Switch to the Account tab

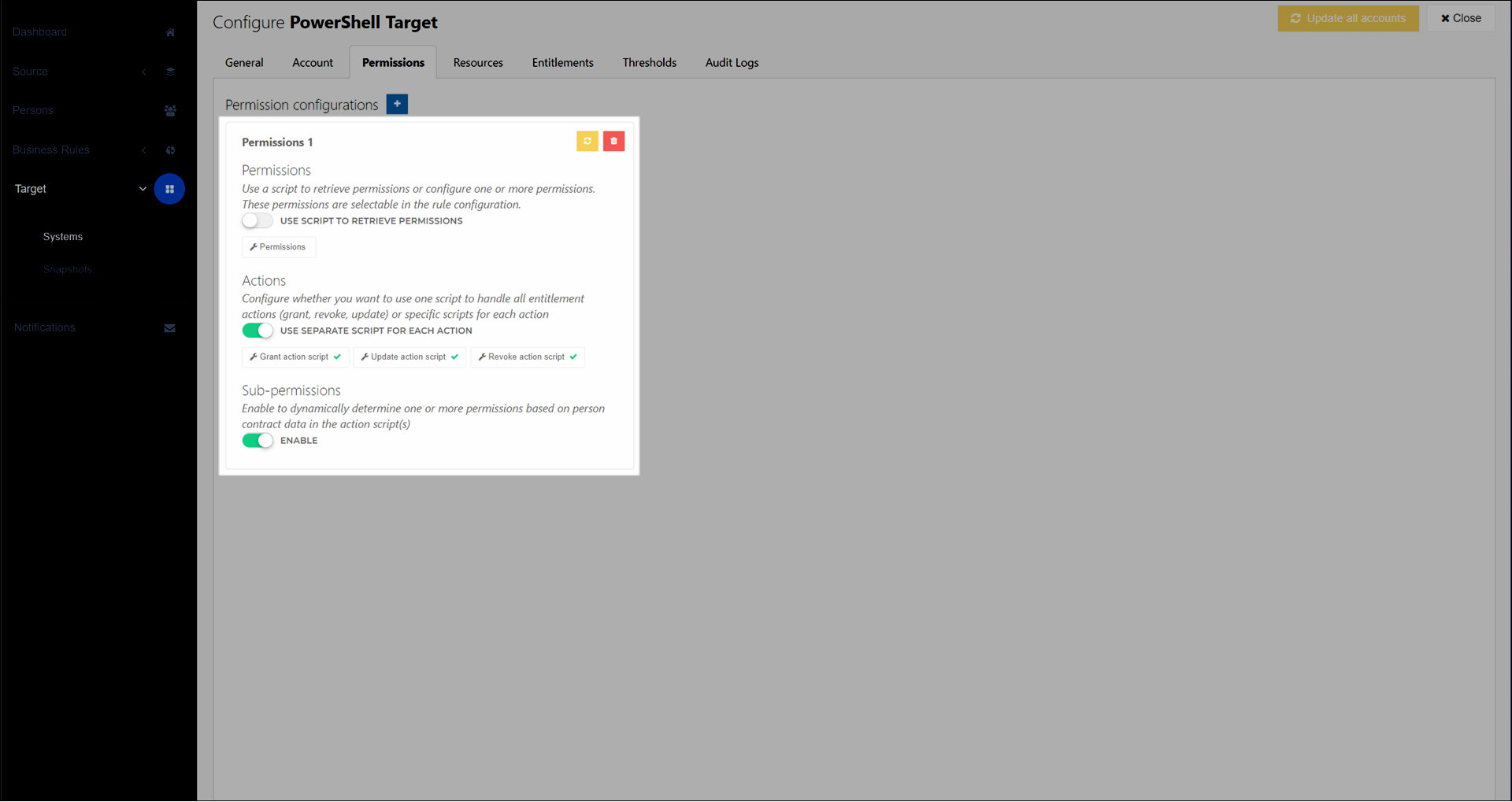(x=313, y=63)
